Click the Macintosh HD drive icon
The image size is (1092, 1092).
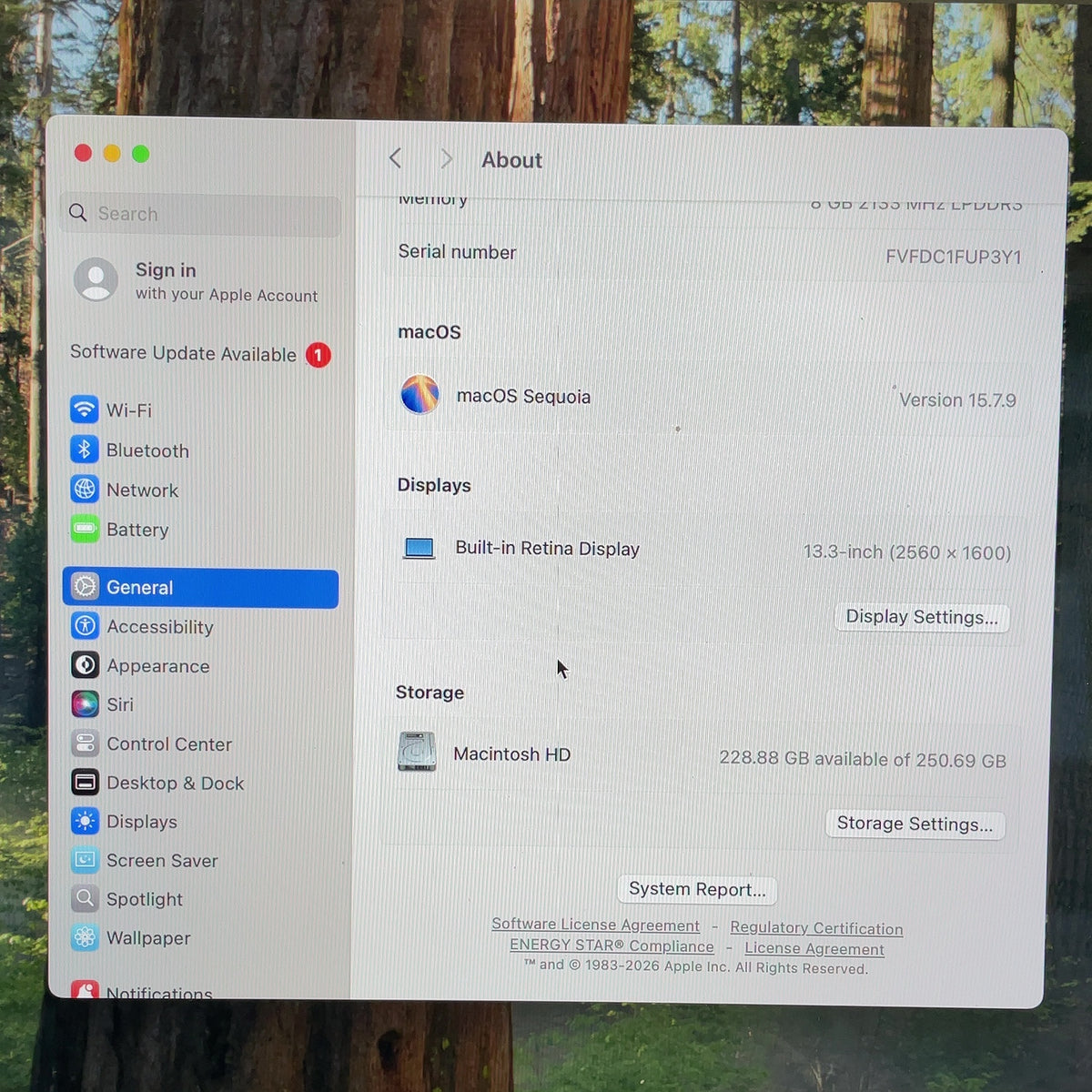417,753
